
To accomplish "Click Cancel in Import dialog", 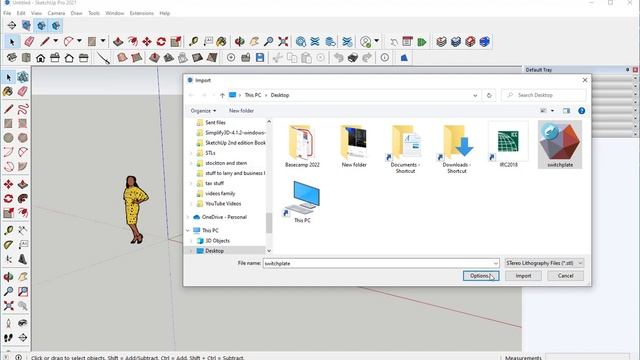I will click(x=565, y=276).
